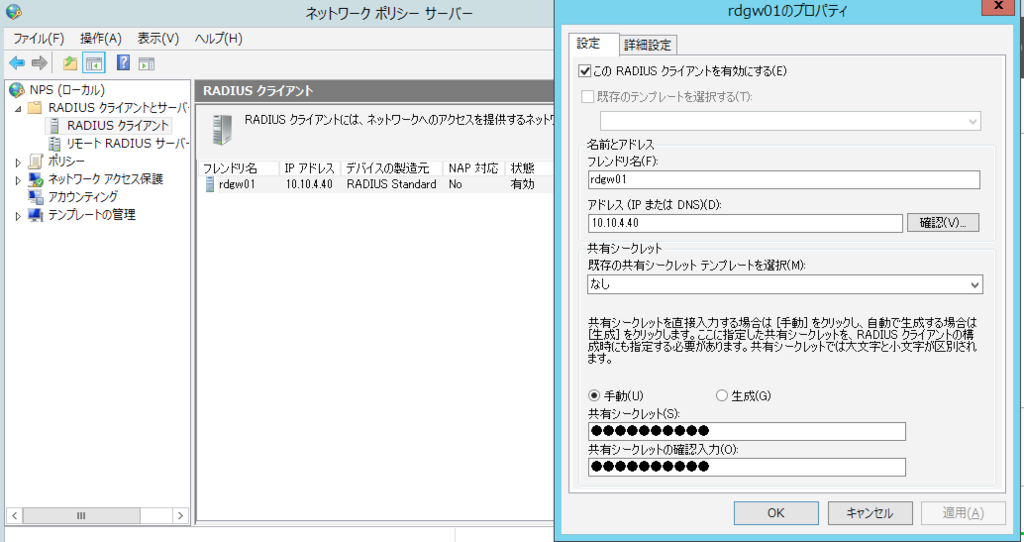This screenshot has height=542, width=1024.
Task: Click the アドレス (IP または DNS) field
Action: click(745, 223)
